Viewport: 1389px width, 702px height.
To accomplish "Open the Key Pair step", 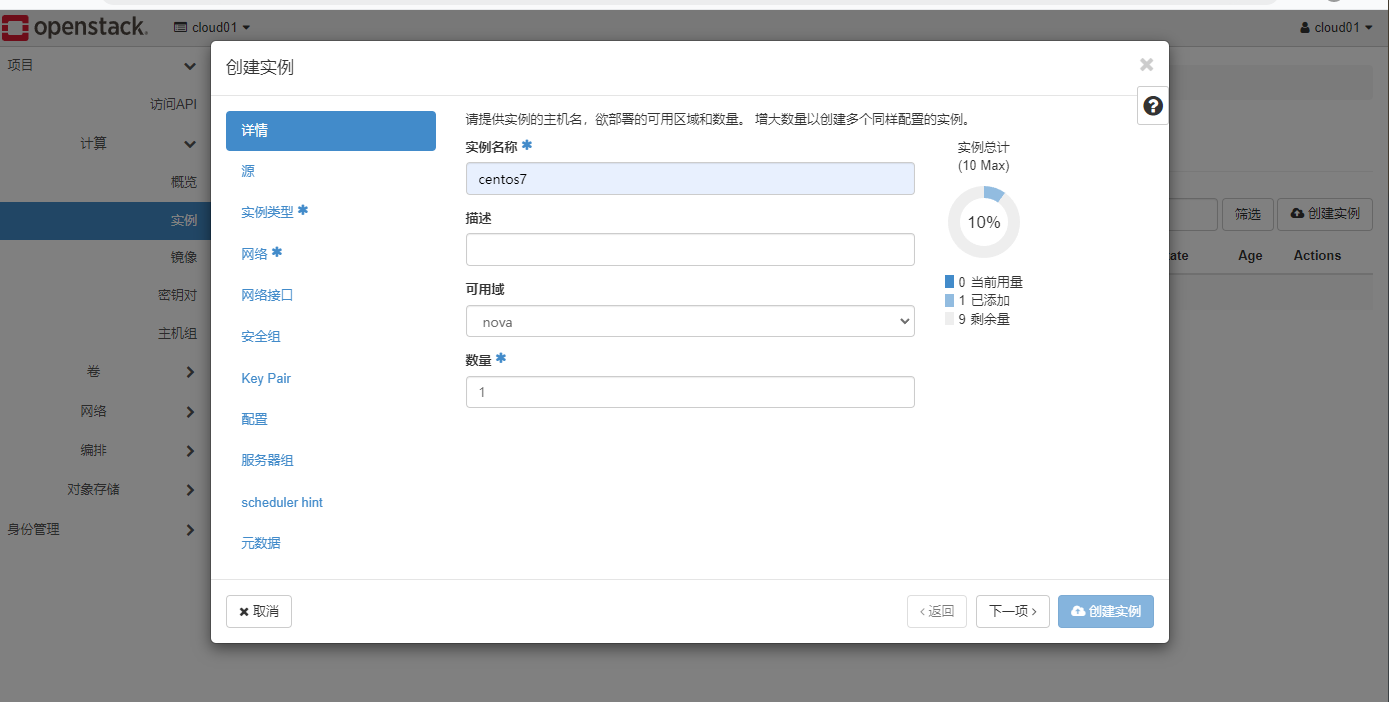I will pyautogui.click(x=266, y=378).
